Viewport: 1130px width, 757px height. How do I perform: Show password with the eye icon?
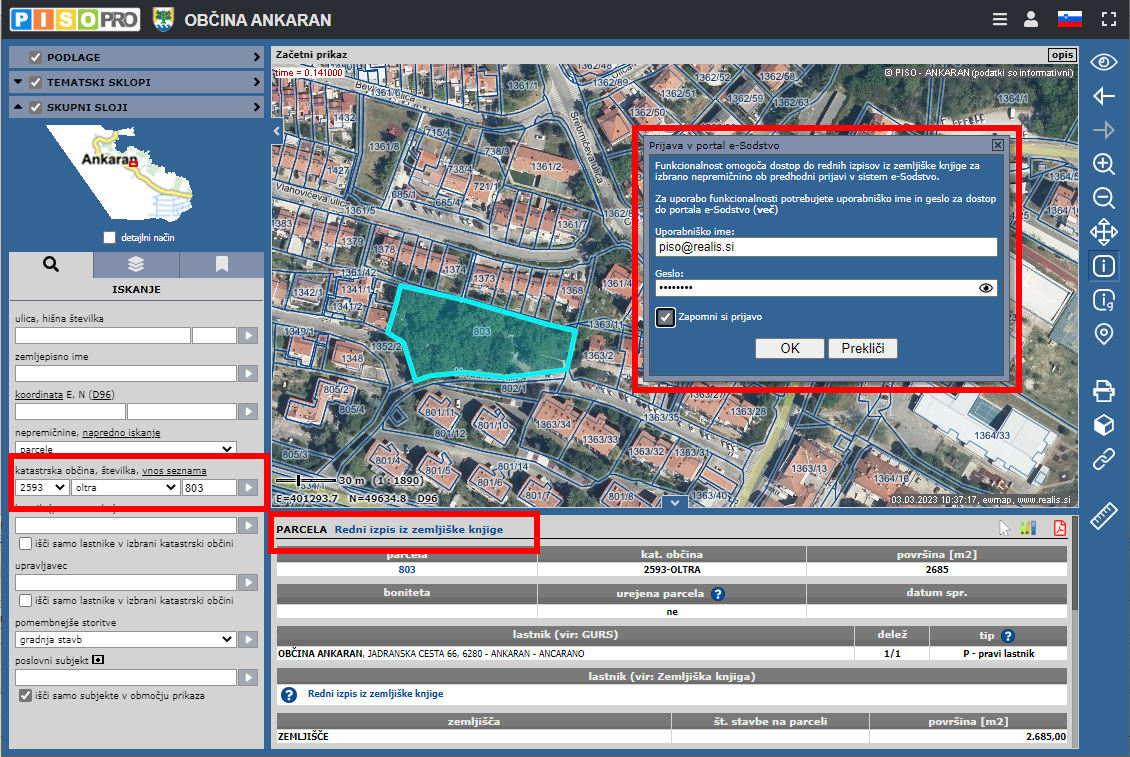point(986,288)
